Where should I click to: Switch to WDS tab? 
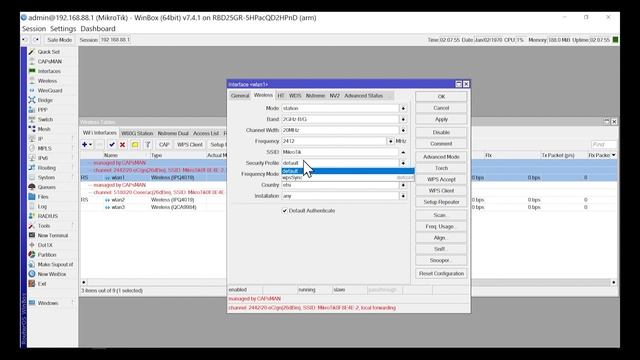click(x=295, y=96)
